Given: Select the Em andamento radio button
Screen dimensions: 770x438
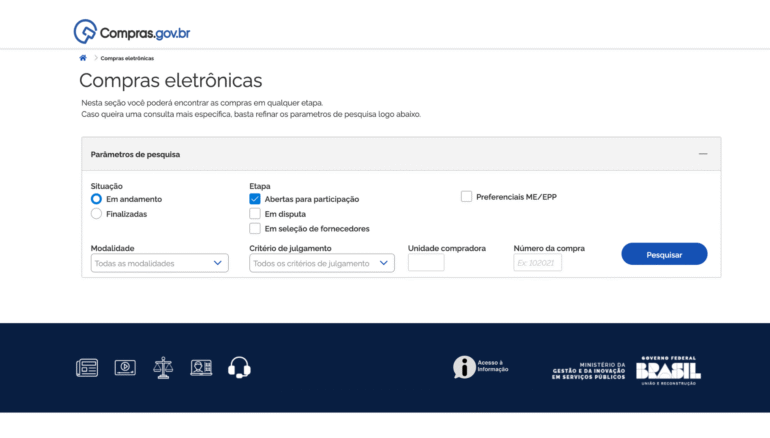Looking at the screenshot, I should (97, 199).
